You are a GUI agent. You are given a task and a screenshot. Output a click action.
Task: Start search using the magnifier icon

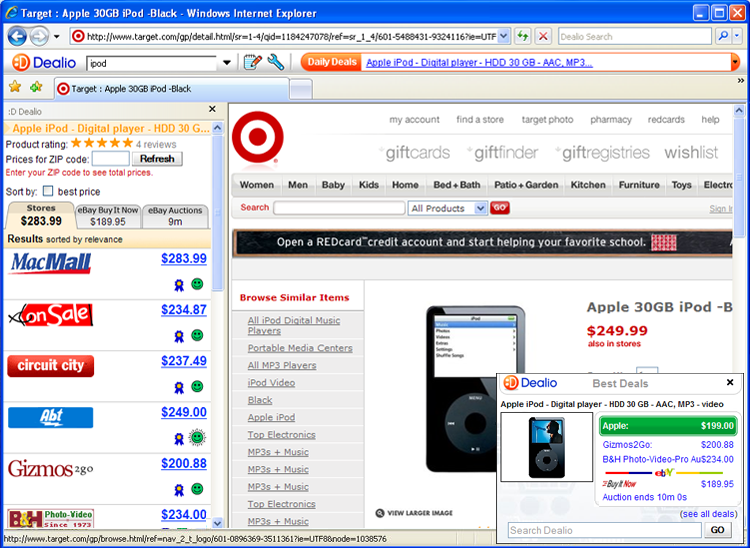pos(723,36)
